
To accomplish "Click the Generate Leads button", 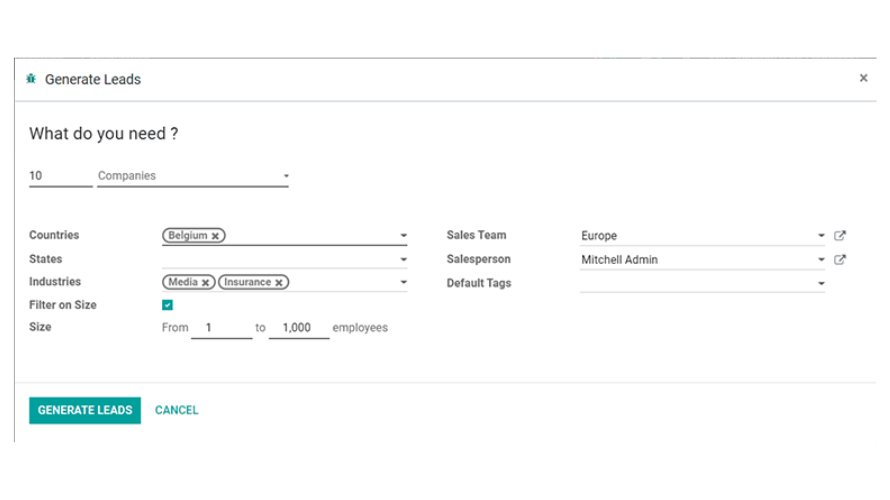I will coord(85,410).
